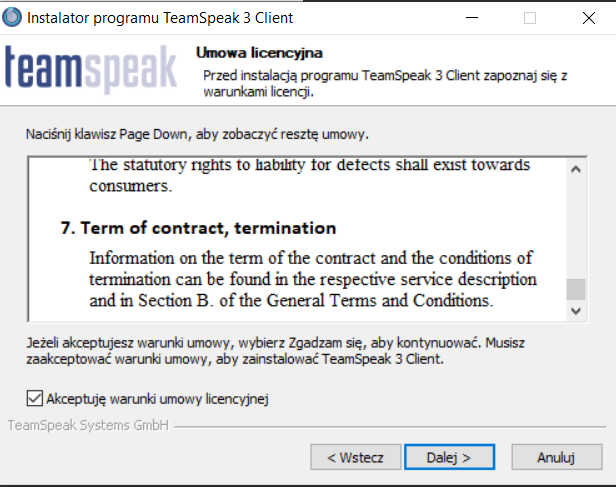Screen dimensions: 616x487
Task: Click the Page Down instruction text
Action: click(x=197, y=133)
